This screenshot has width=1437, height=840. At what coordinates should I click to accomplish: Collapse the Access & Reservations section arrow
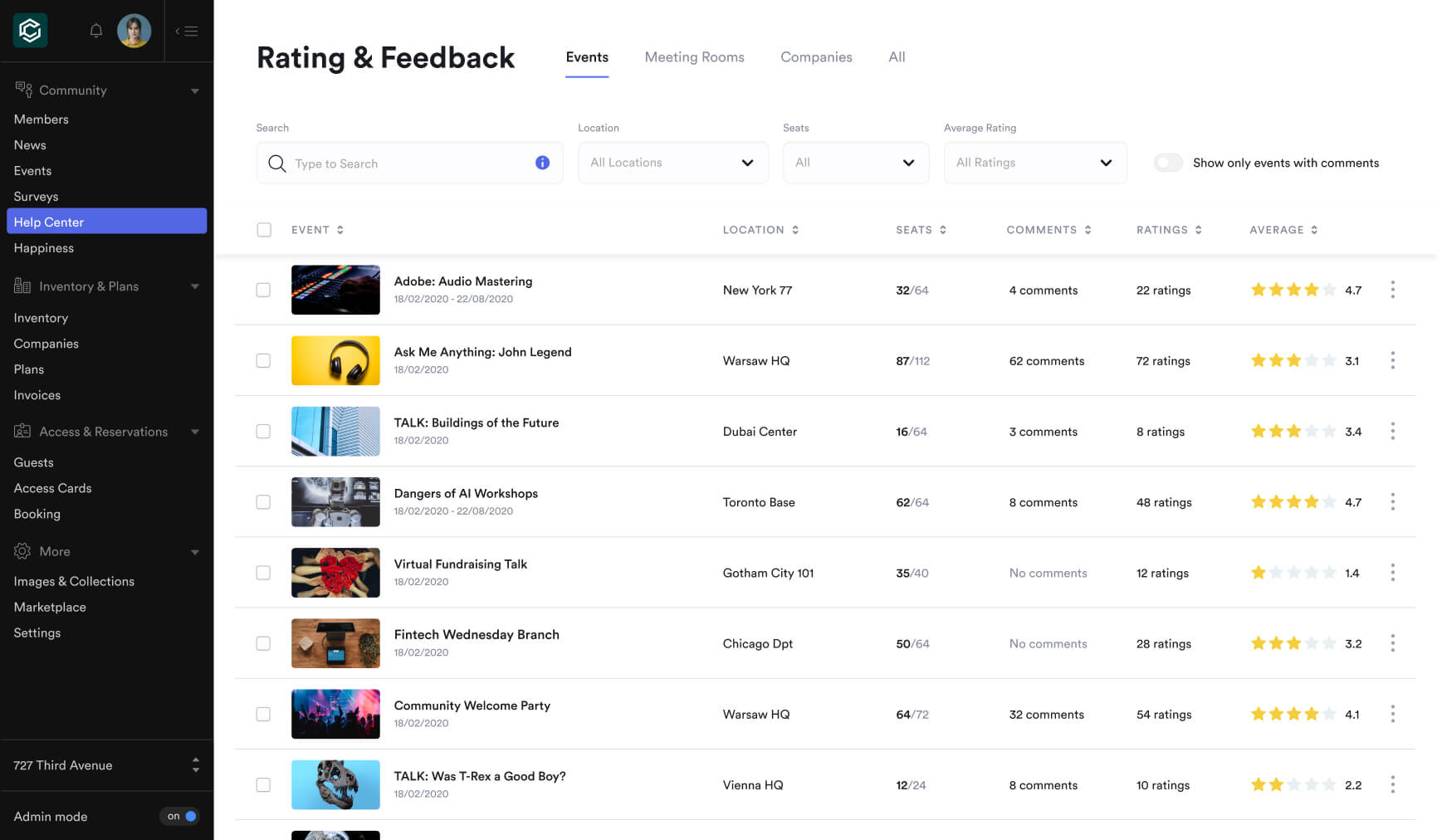[x=195, y=432]
